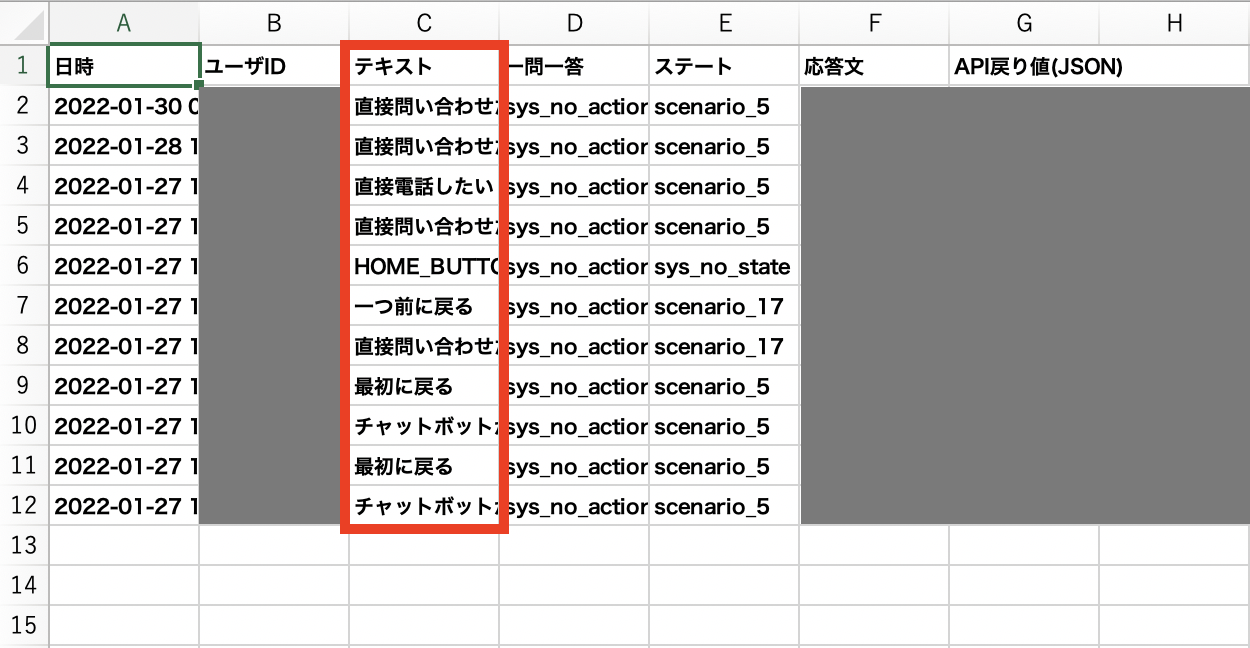Select the scenario_17 cell in row 8

(x=724, y=346)
